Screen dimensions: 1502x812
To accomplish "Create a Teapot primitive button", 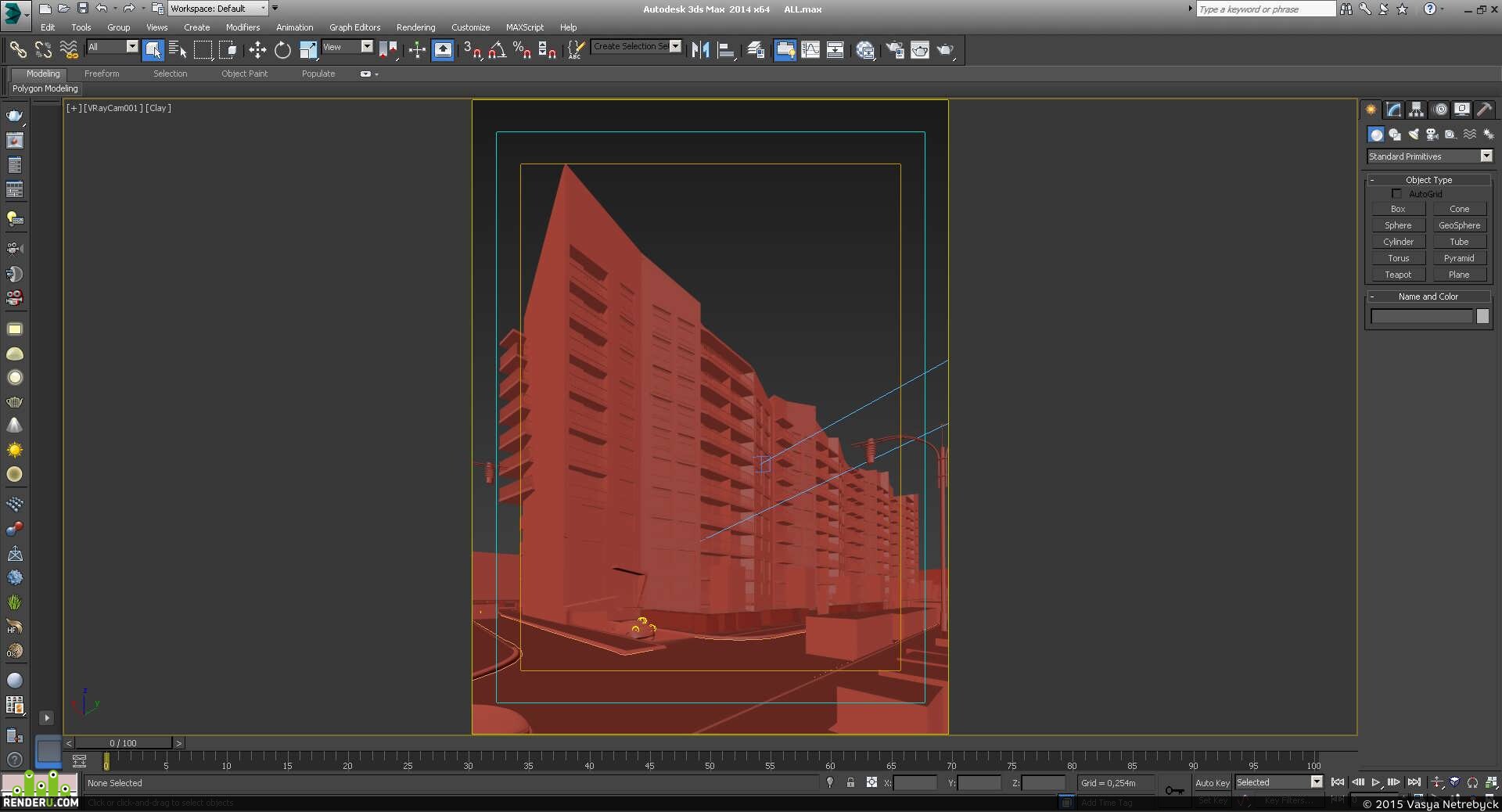I will point(1398,275).
